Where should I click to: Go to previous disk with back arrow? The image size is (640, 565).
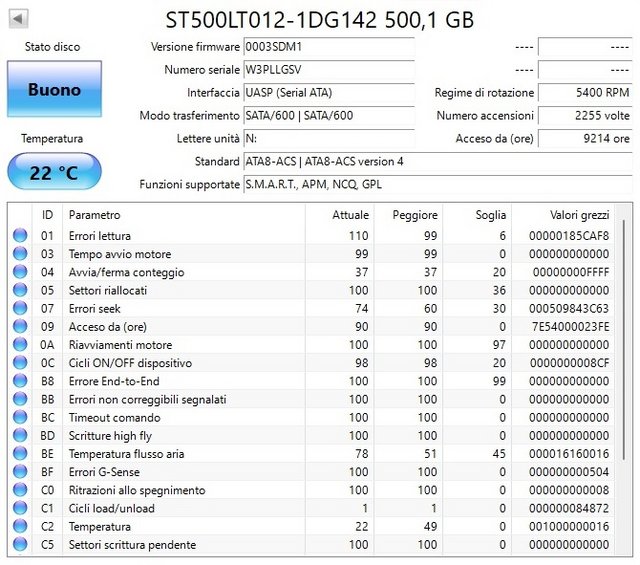[x=18, y=19]
